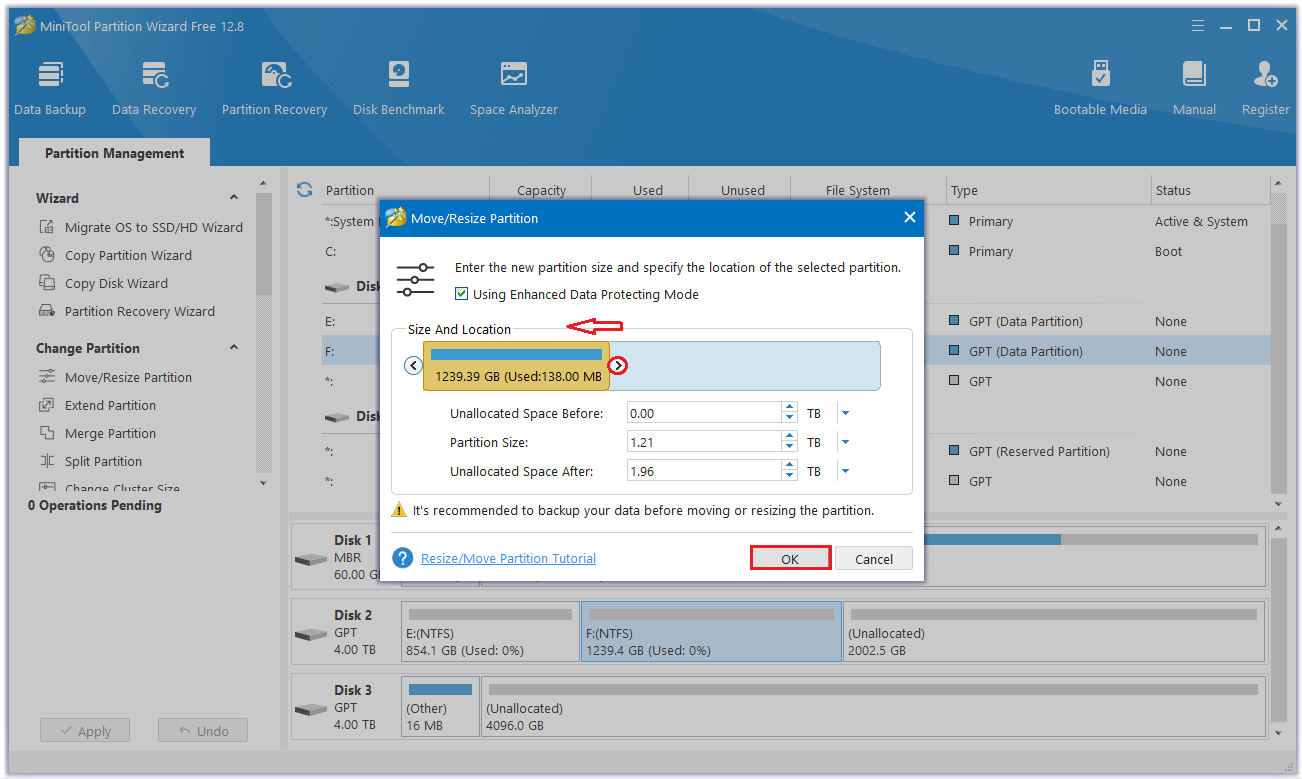
Task: Sort by Status column header
Action: point(1173,190)
